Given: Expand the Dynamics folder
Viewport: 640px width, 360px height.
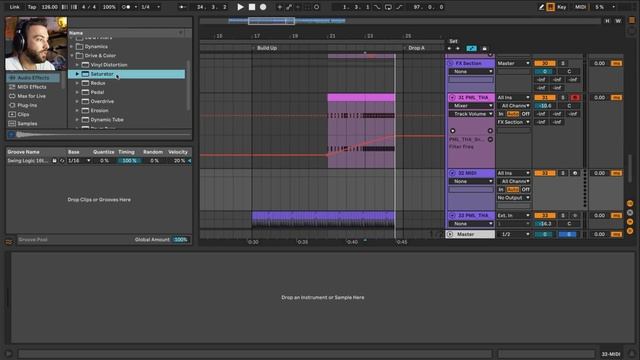Looking at the screenshot, I should coord(72,47).
